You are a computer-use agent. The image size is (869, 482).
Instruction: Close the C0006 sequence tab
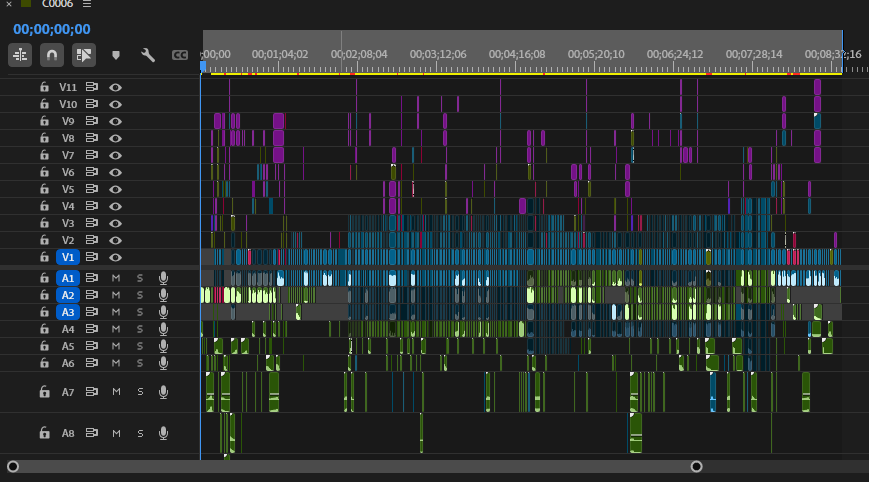[x=9, y=4]
